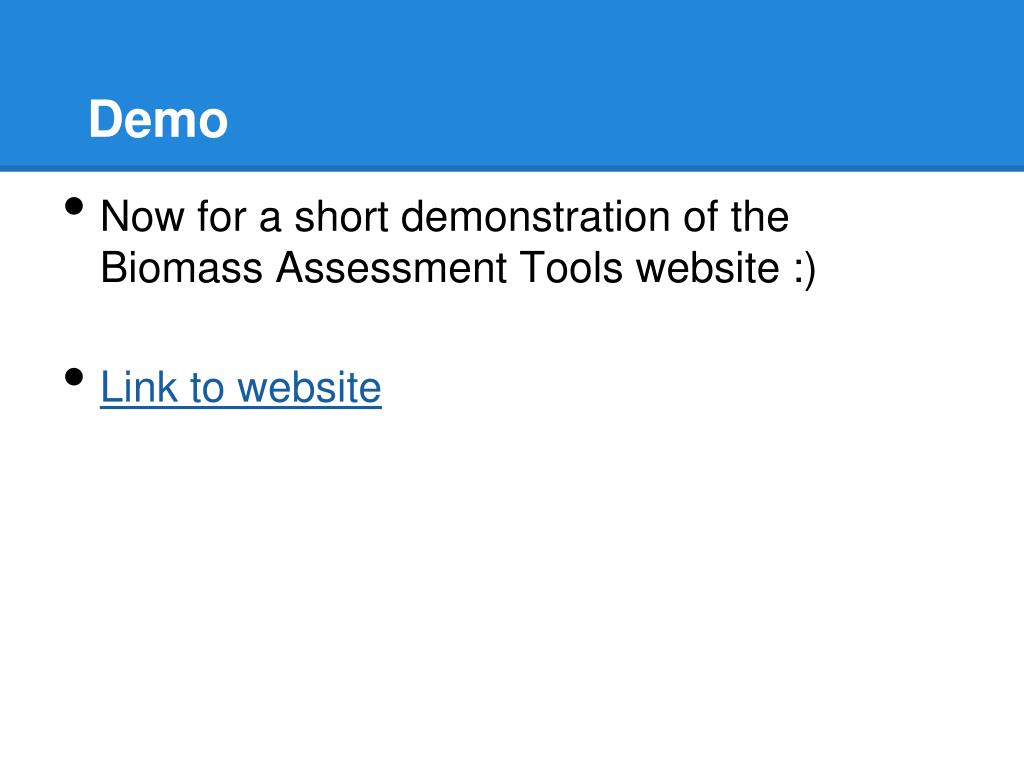Click the word 'Link' in the hyperlink
The width and height of the screenshot is (1024, 768).
pos(138,387)
